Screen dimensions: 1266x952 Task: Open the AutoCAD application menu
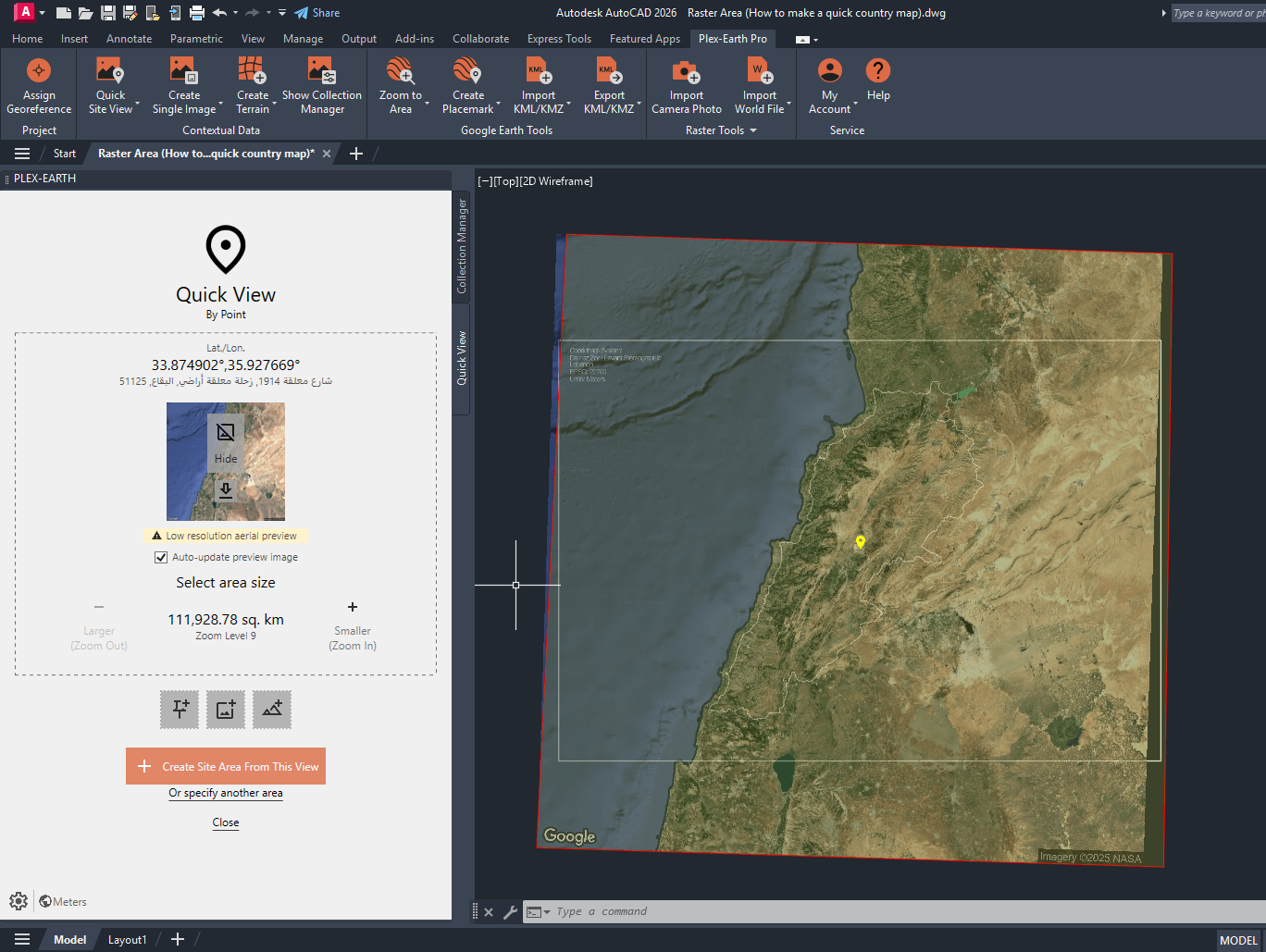(x=25, y=12)
